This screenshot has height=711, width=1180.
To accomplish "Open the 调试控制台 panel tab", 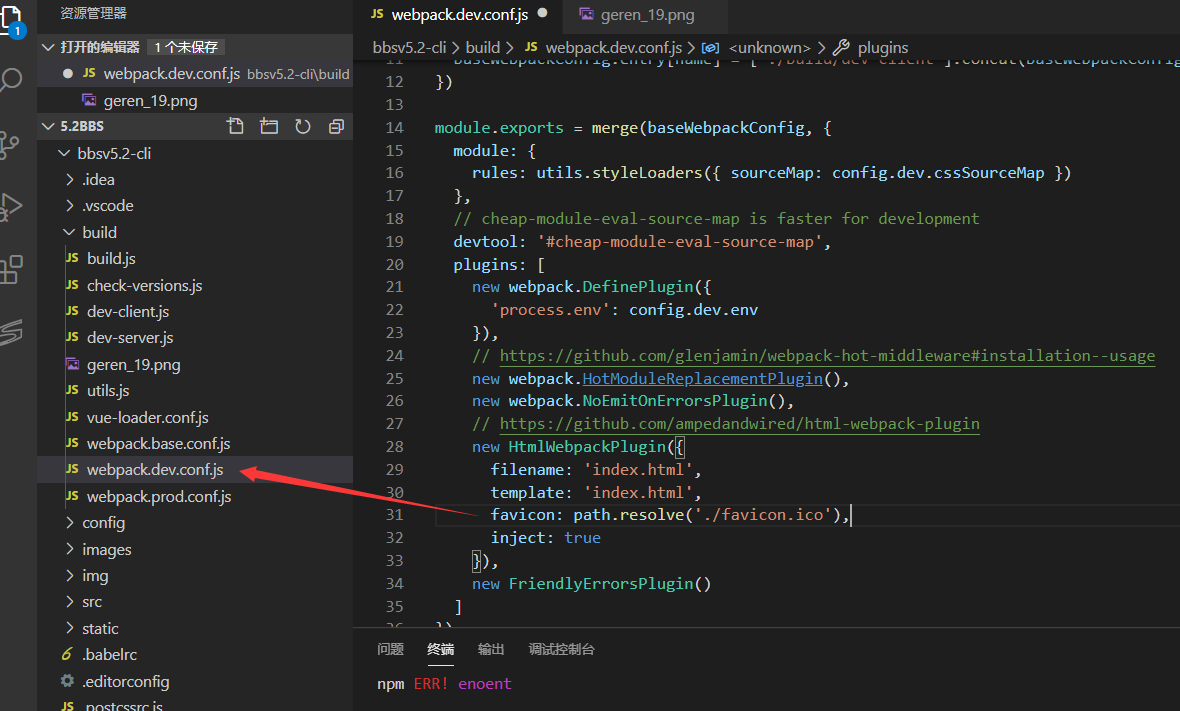I will tap(561, 649).
